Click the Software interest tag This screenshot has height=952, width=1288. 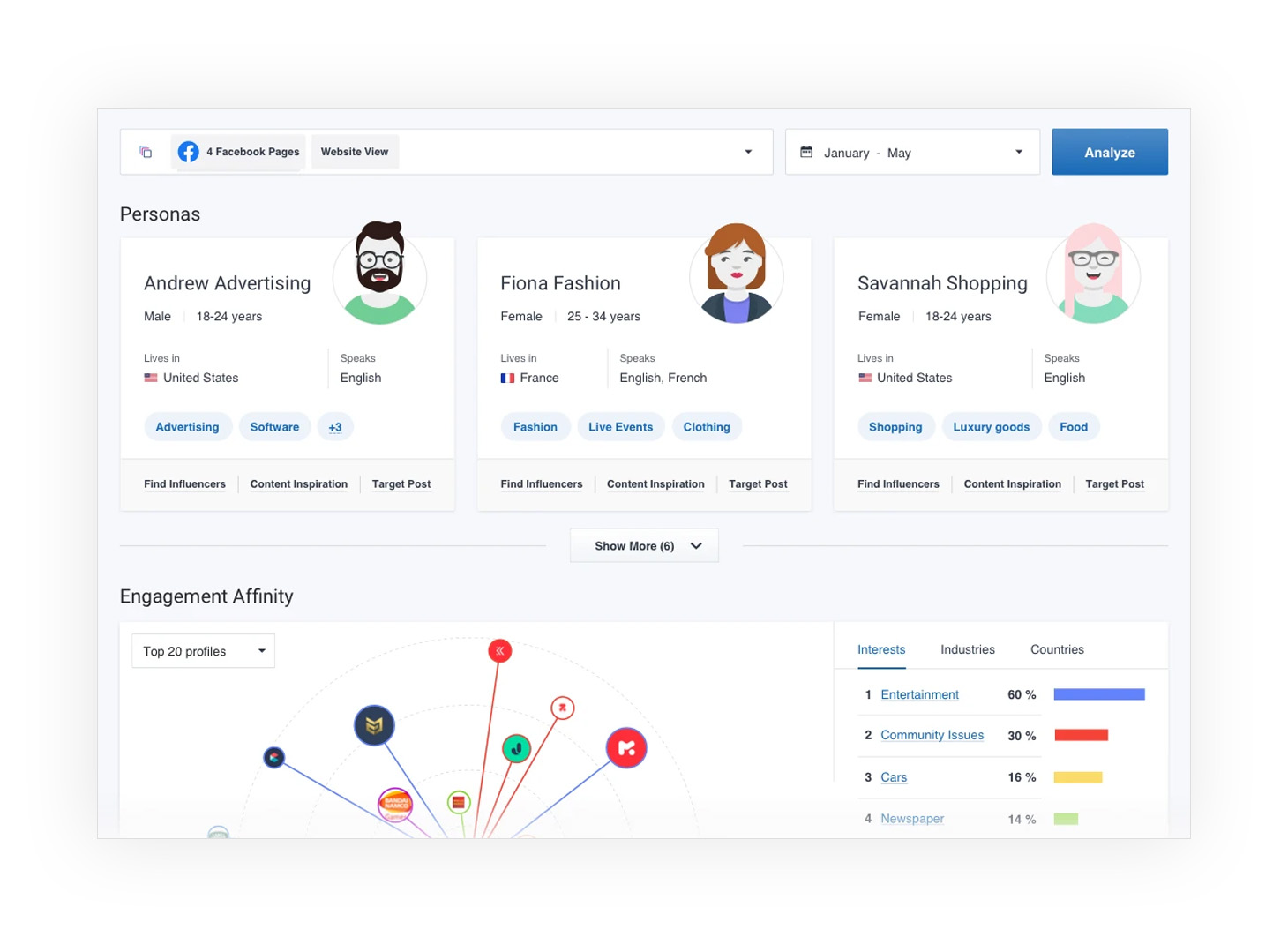[274, 427]
